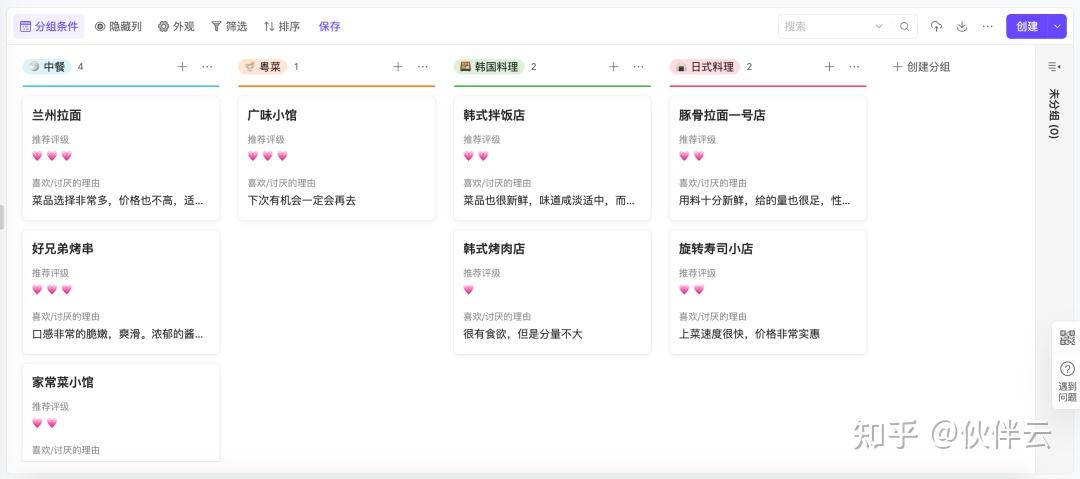
Task: Click the 创建分组 button
Action: click(x=921, y=67)
